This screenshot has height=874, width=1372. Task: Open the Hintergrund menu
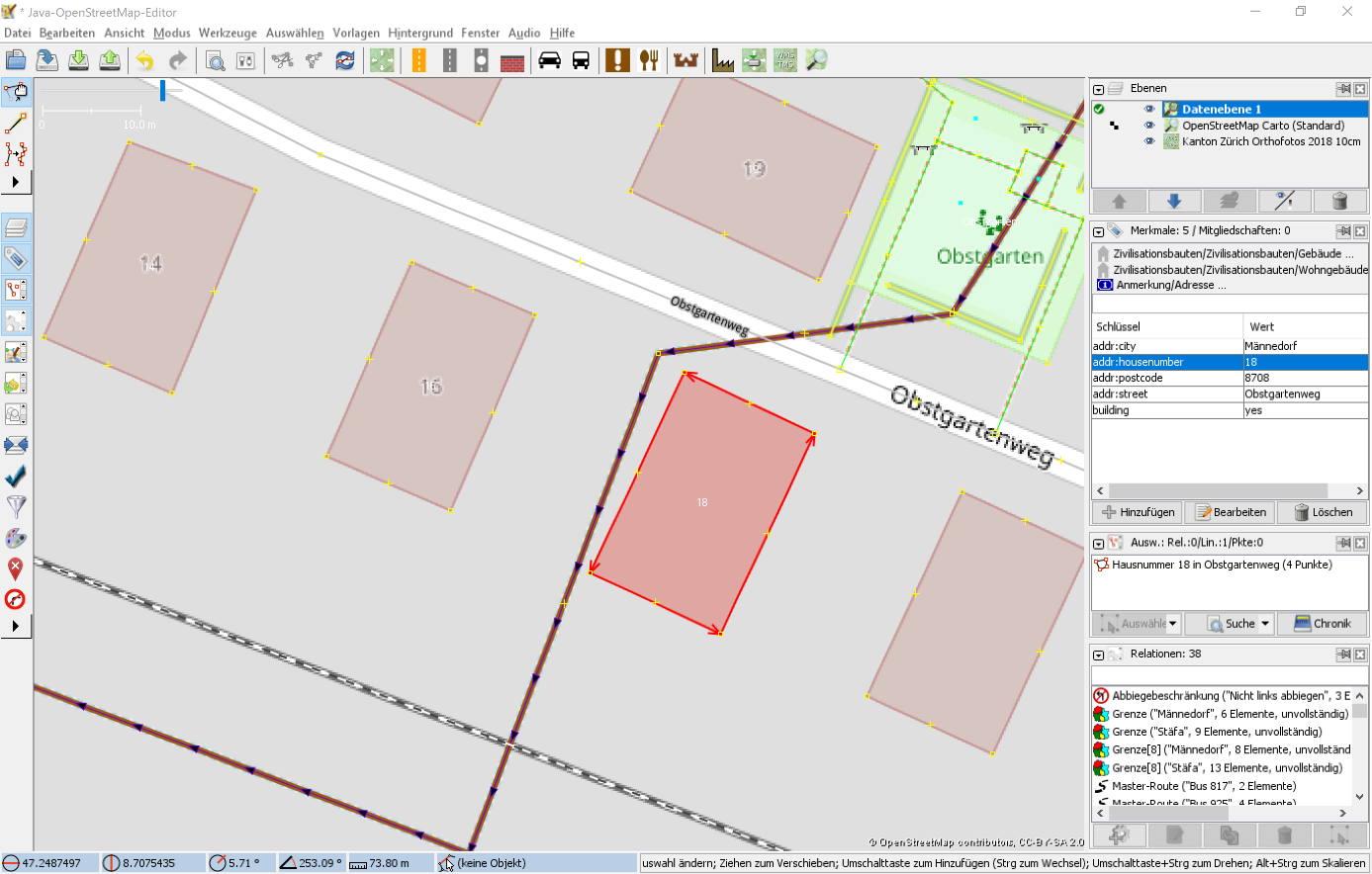[x=420, y=33]
